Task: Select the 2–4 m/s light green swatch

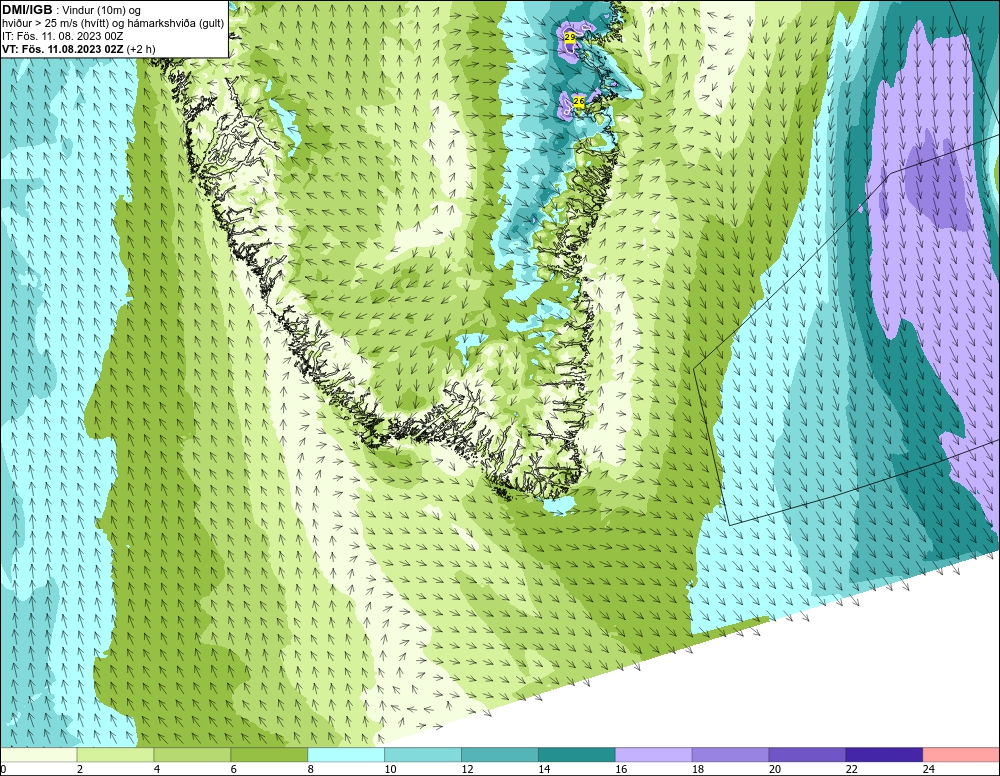Action: point(115,755)
